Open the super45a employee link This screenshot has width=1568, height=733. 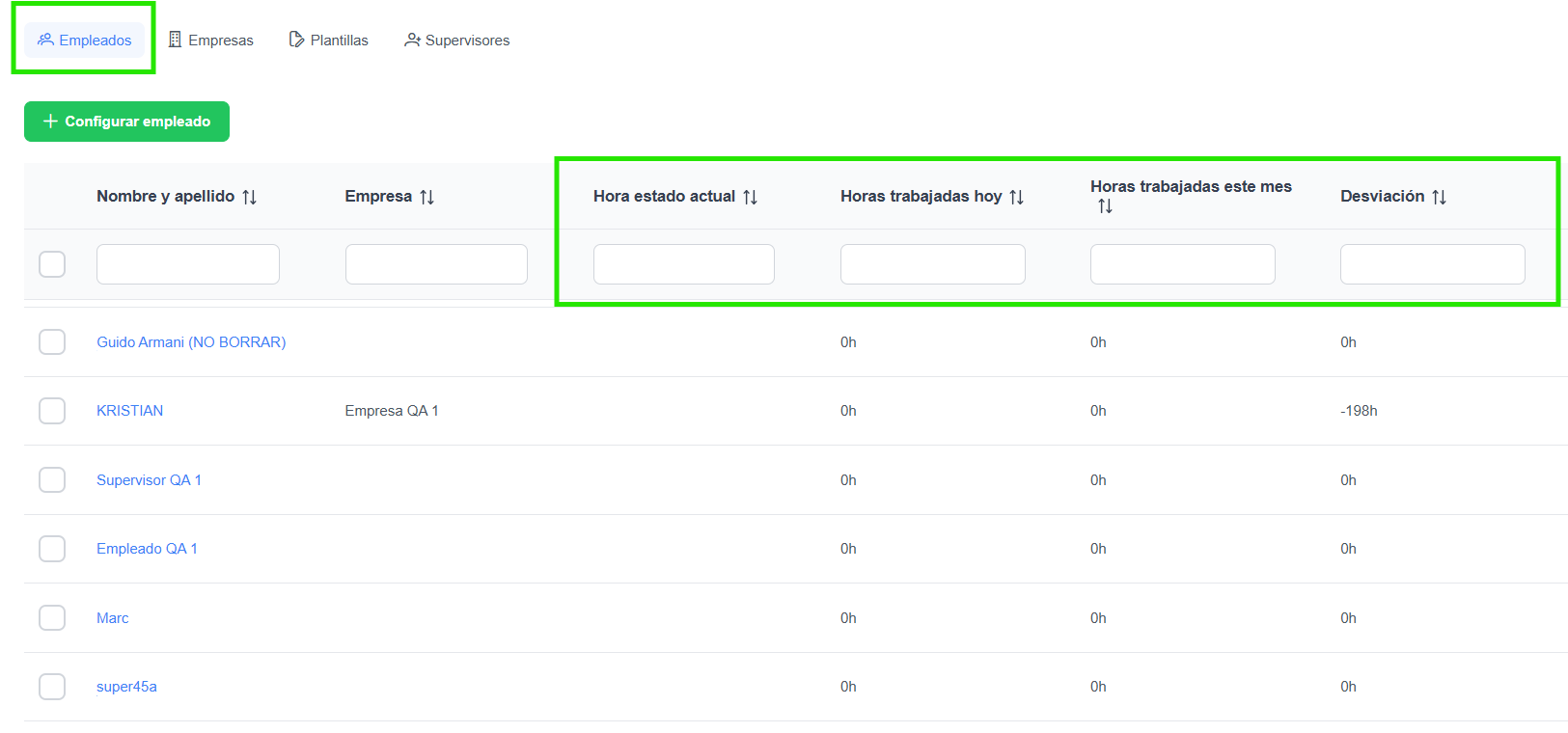126,687
